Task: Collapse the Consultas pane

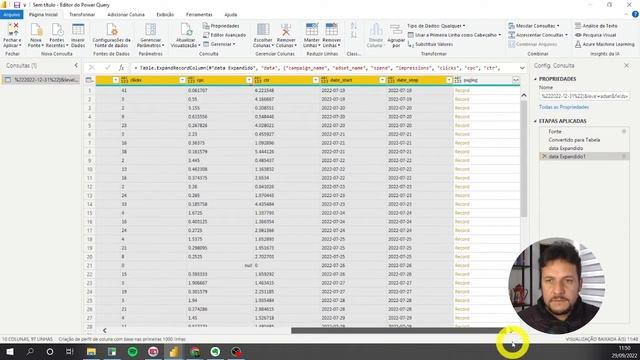Action: (x=76, y=65)
